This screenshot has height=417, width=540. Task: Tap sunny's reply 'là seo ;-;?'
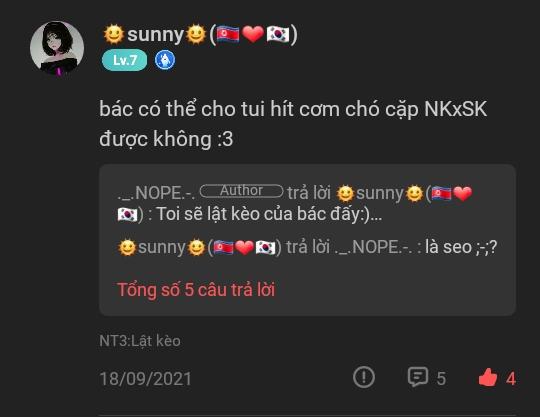tap(461, 247)
